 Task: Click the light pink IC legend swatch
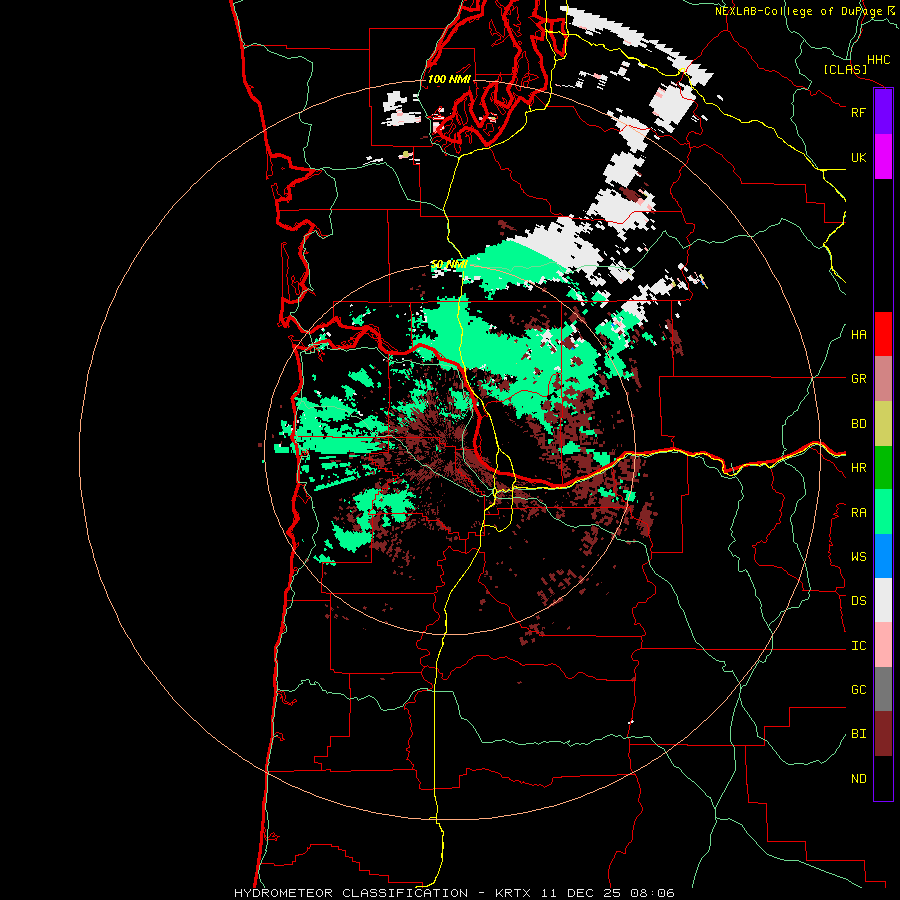(x=883, y=645)
